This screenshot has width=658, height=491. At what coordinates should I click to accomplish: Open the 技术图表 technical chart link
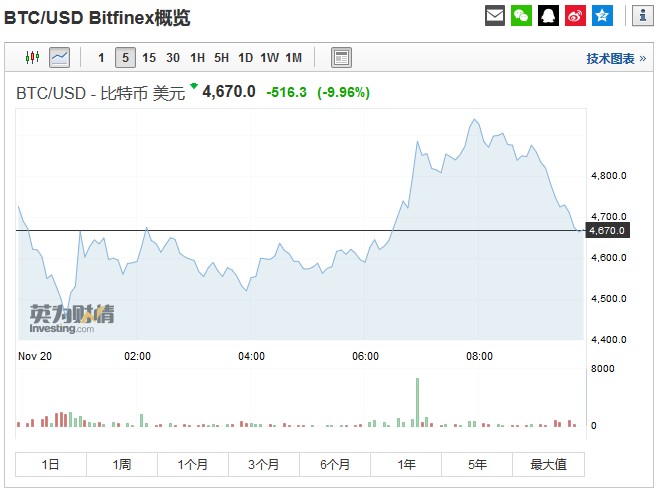click(616, 58)
